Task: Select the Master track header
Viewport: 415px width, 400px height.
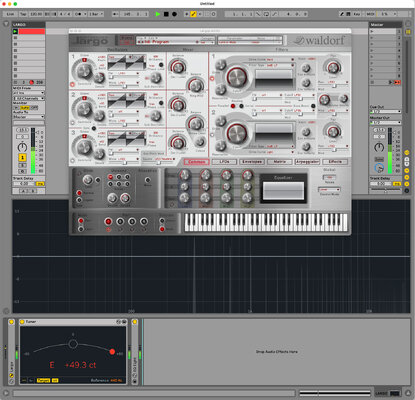Action: coord(385,25)
